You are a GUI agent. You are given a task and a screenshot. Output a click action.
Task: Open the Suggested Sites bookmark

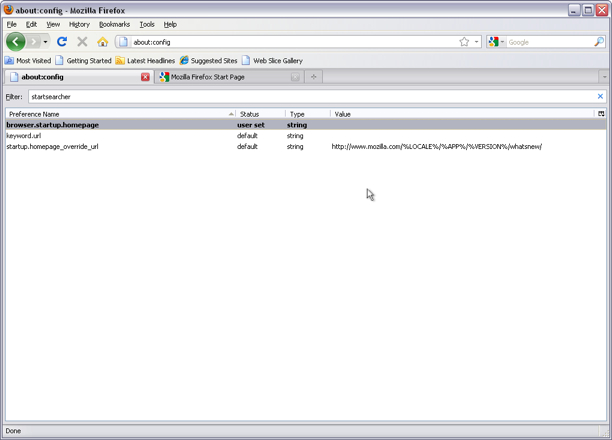[x=208, y=61]
